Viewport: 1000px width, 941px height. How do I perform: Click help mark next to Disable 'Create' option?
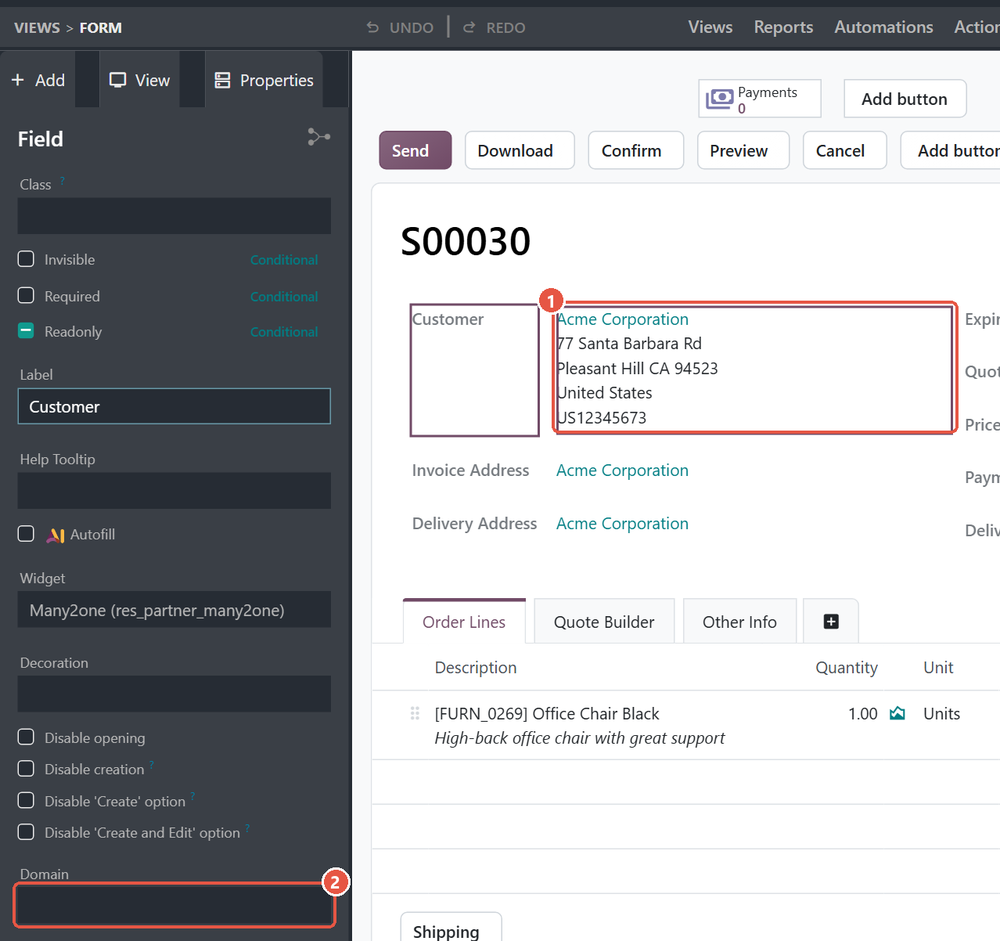pos(193,796)
